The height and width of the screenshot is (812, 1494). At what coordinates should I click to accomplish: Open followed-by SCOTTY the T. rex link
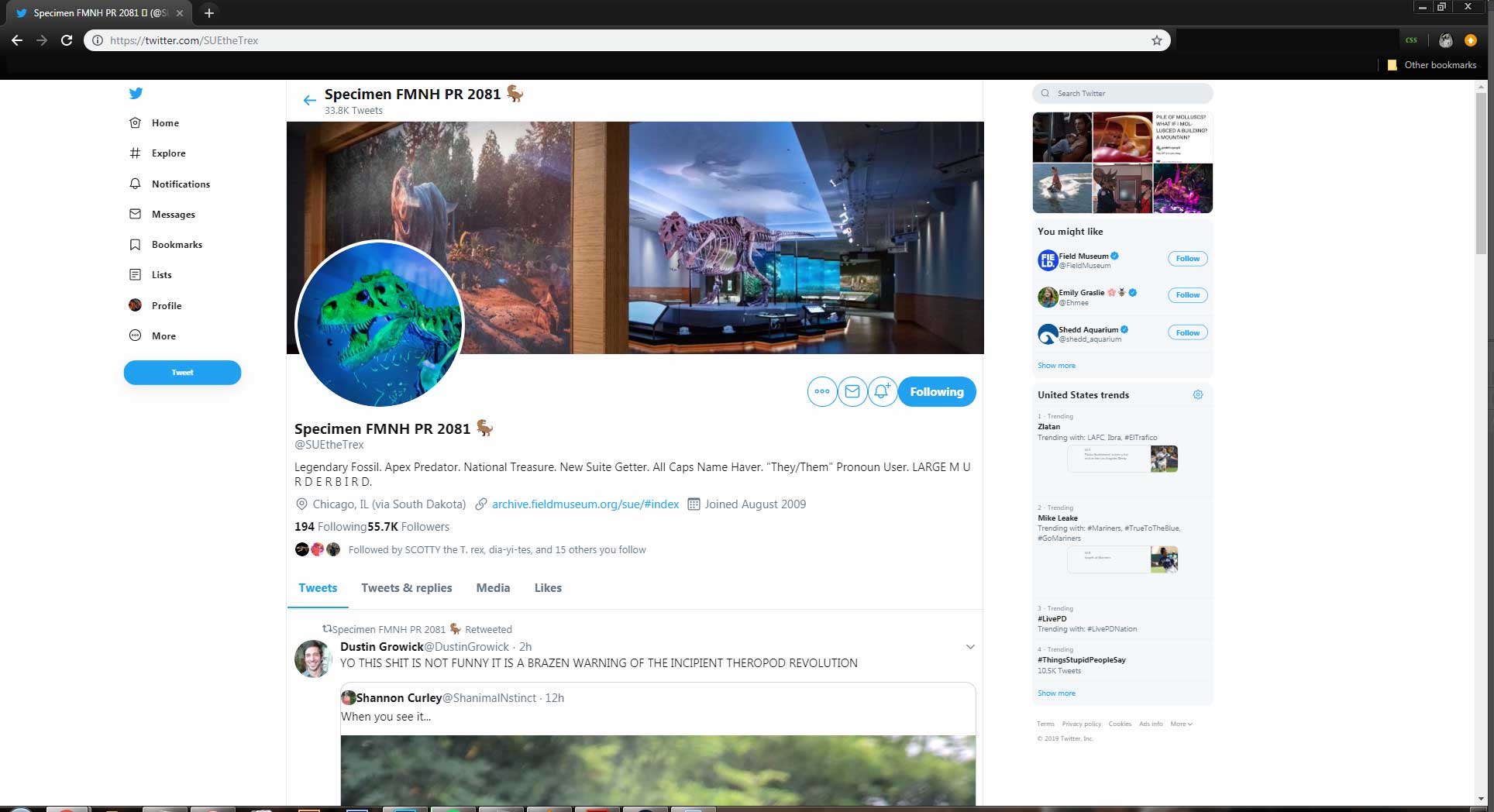(x=497, y=550)
